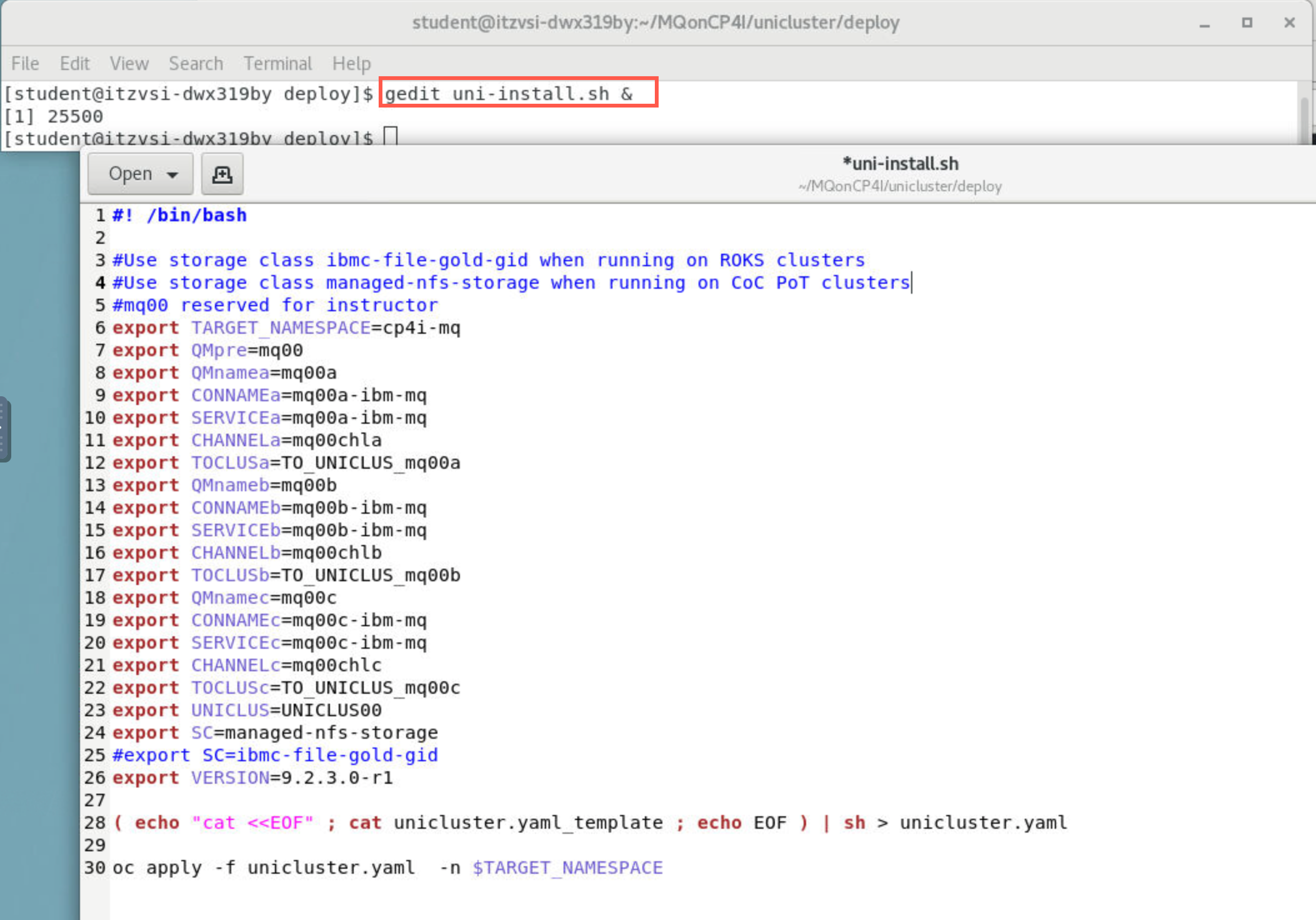
Task: Click the CHANNELa=mq00chla line
Action: 247,440
